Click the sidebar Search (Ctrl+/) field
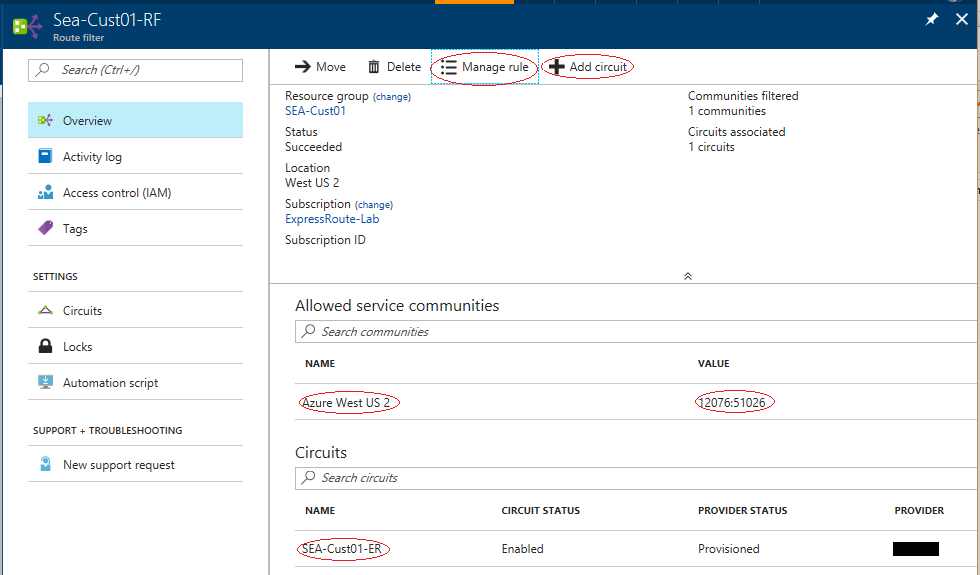Screen dimensions: 980x575 pyautogui.click(x=135, y=70)
